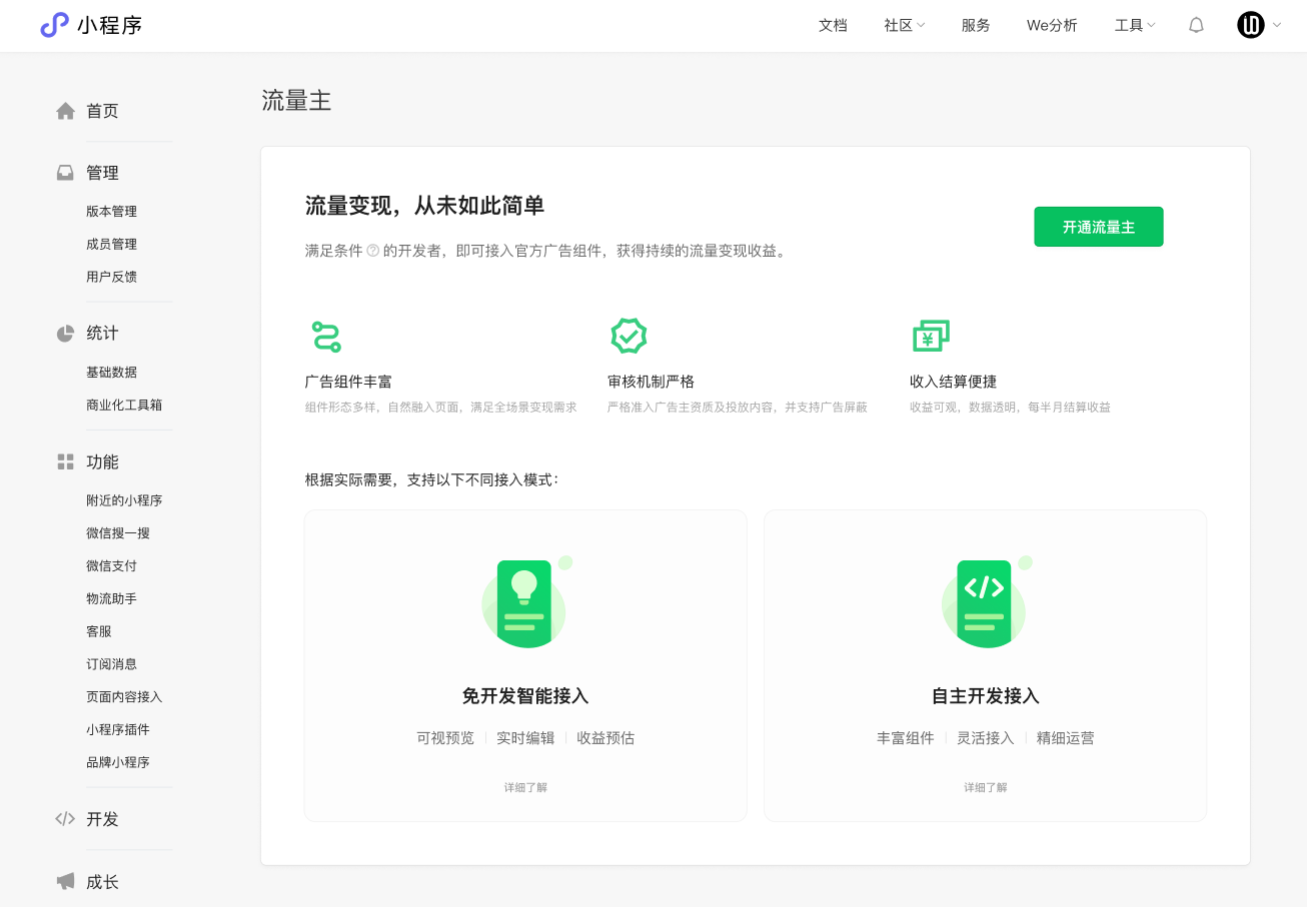Open 物流助手 in sidebar

(x=111, y=599)
